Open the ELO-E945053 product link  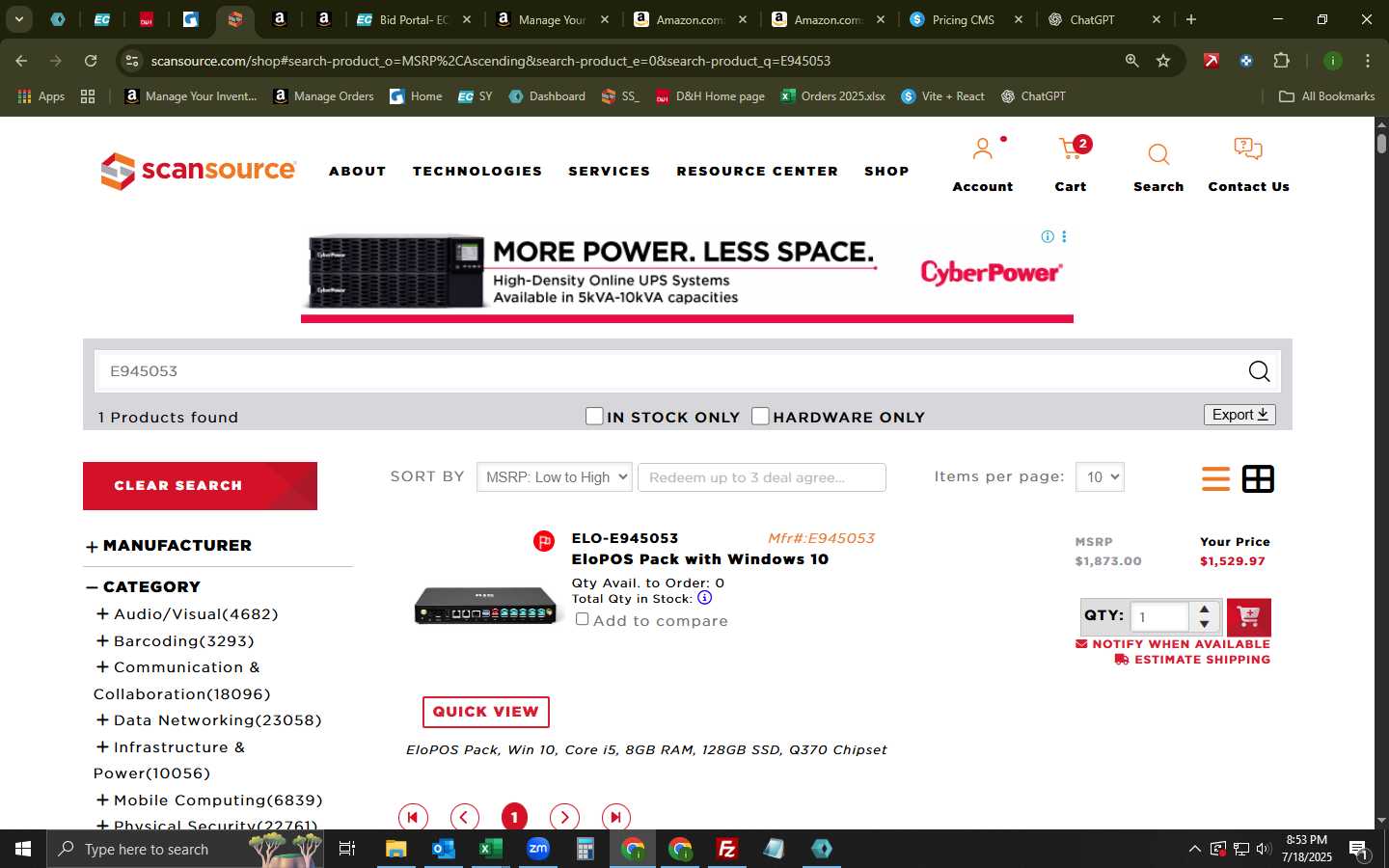tap(625, 538)
